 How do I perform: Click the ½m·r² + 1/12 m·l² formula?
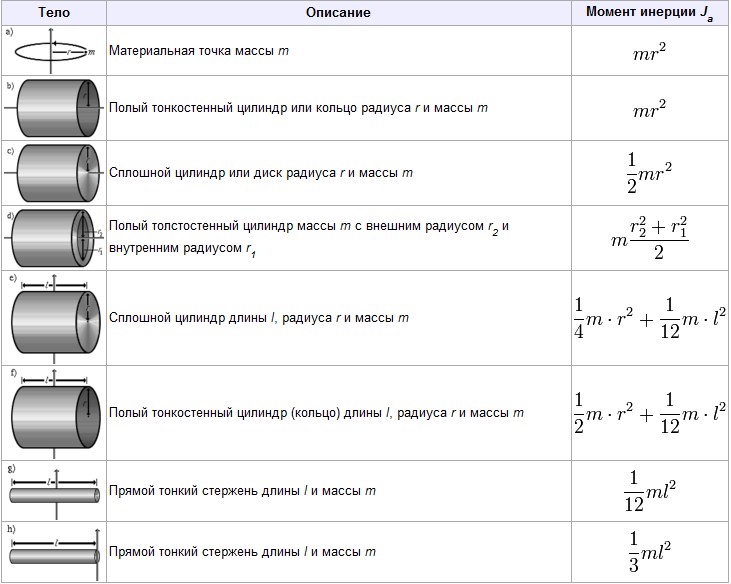(650, 413)
